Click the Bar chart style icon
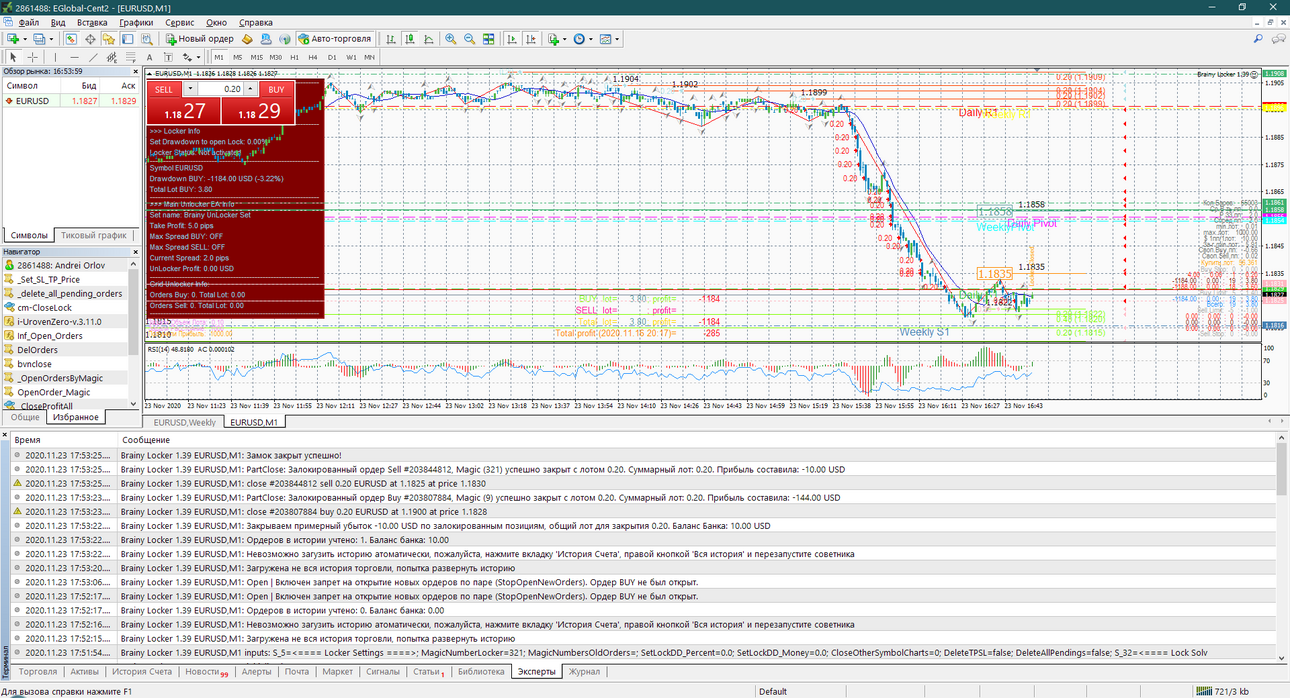This screenshot has width=1290, height=698. 391,39
